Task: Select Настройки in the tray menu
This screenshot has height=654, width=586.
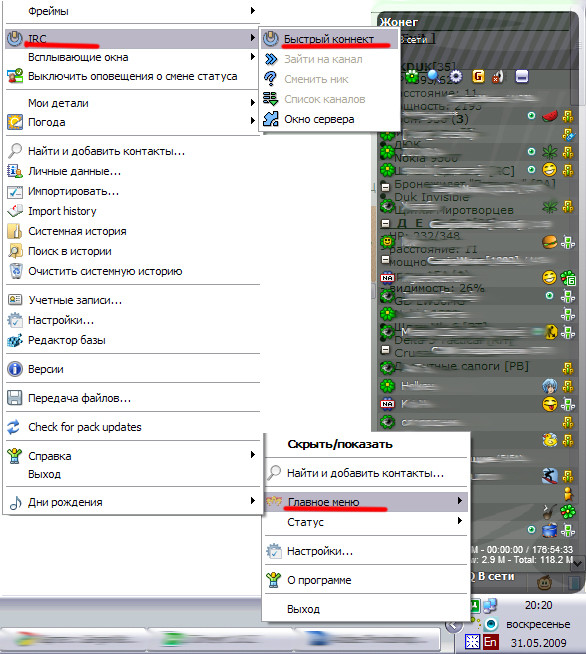Action: coord(366,551)
